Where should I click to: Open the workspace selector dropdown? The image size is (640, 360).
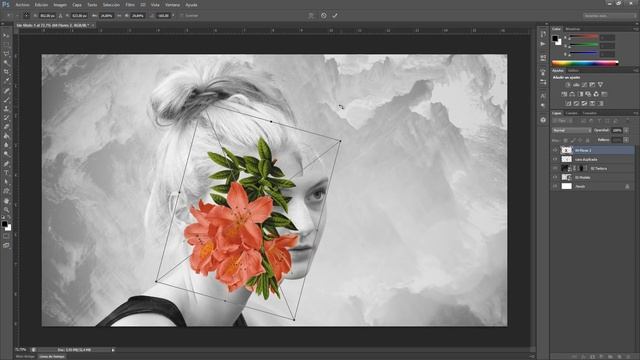pos(609,16)
